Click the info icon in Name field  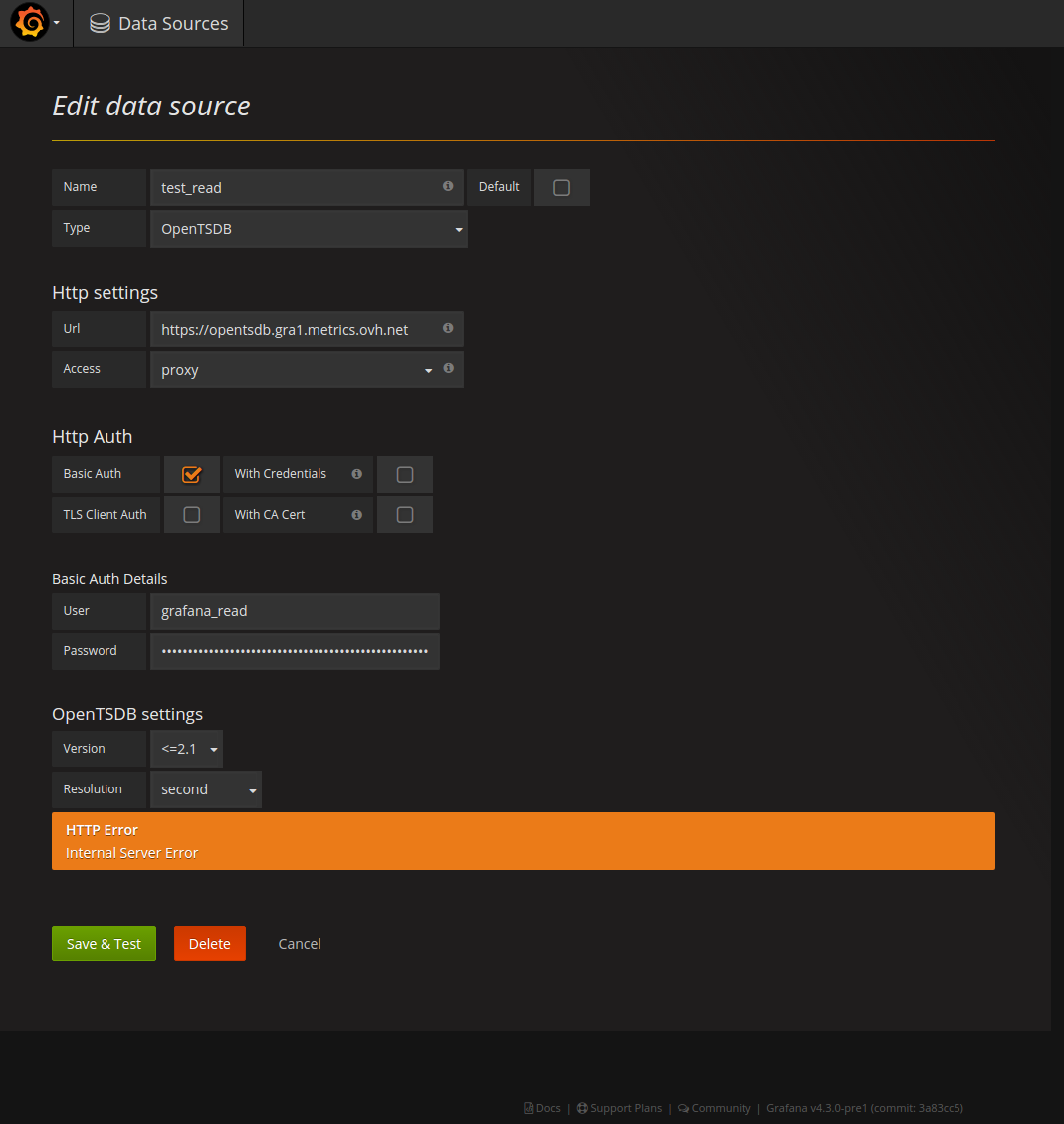[448, 186]
